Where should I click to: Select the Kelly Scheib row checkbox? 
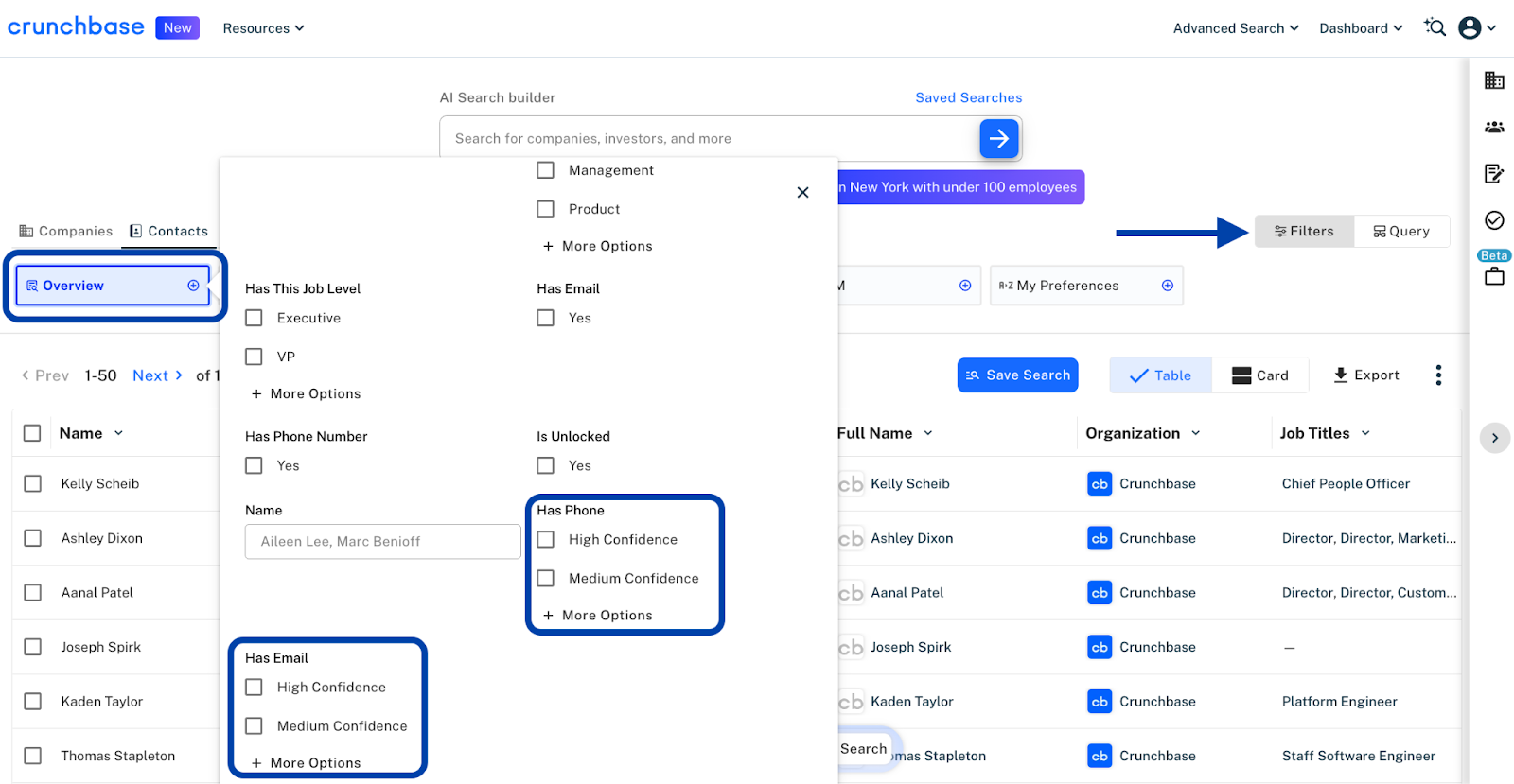click(x=32, y=483)
